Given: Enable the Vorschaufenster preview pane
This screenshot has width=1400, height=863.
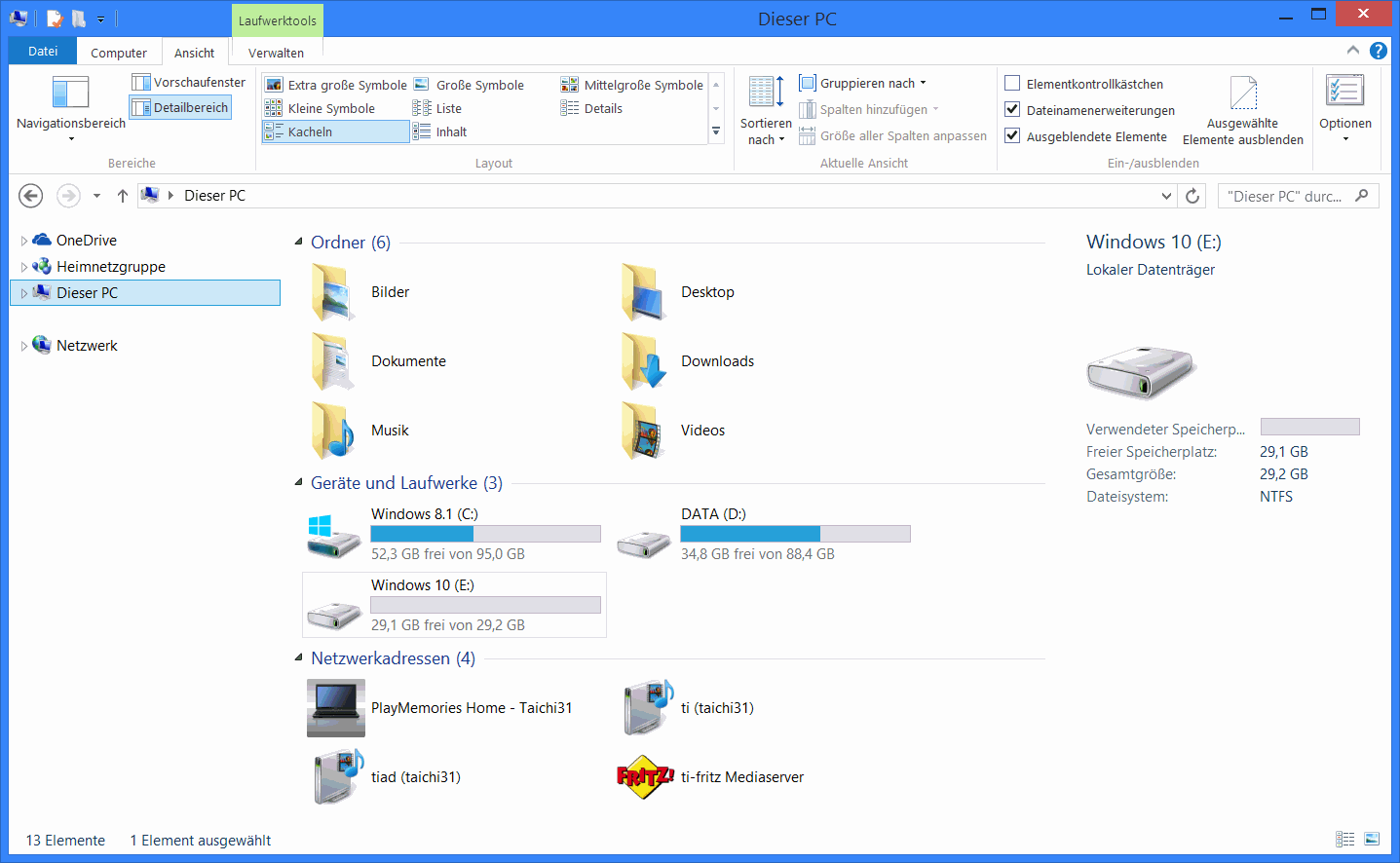Looking at the screenshot, I should point(189,83).
